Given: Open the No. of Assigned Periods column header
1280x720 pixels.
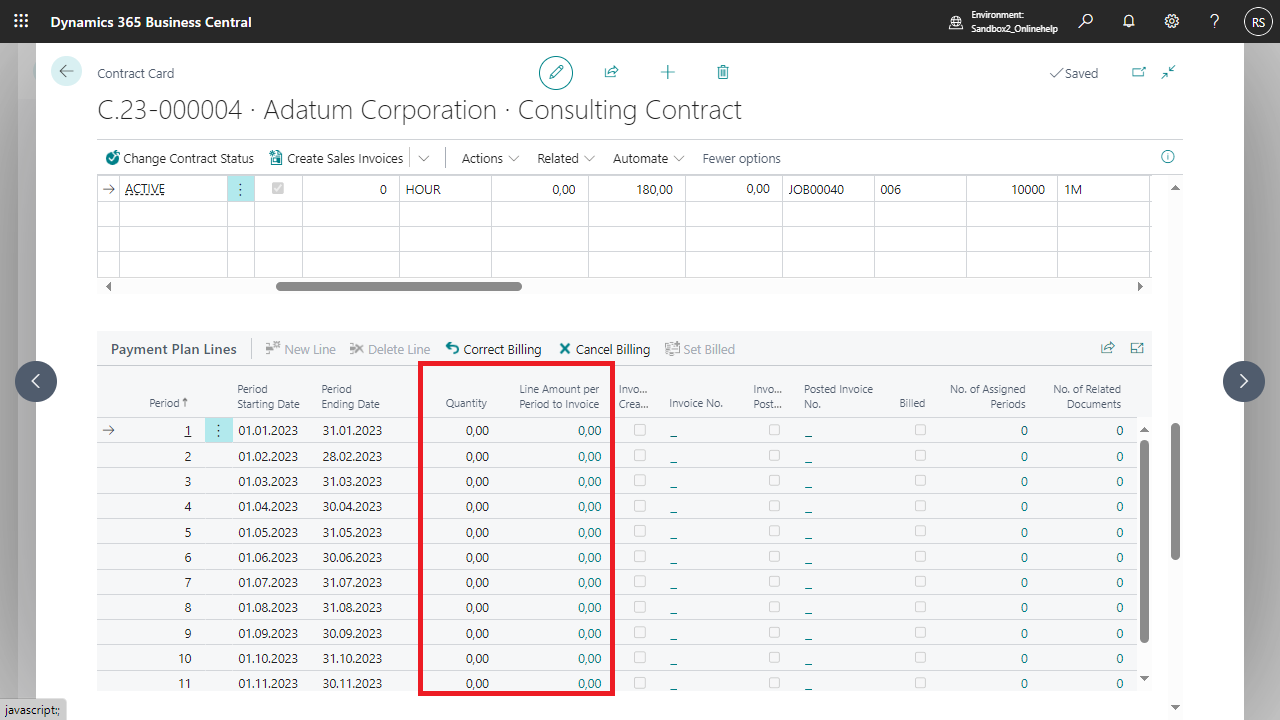Looking at the screenshot, I should [x=987, y=396].
